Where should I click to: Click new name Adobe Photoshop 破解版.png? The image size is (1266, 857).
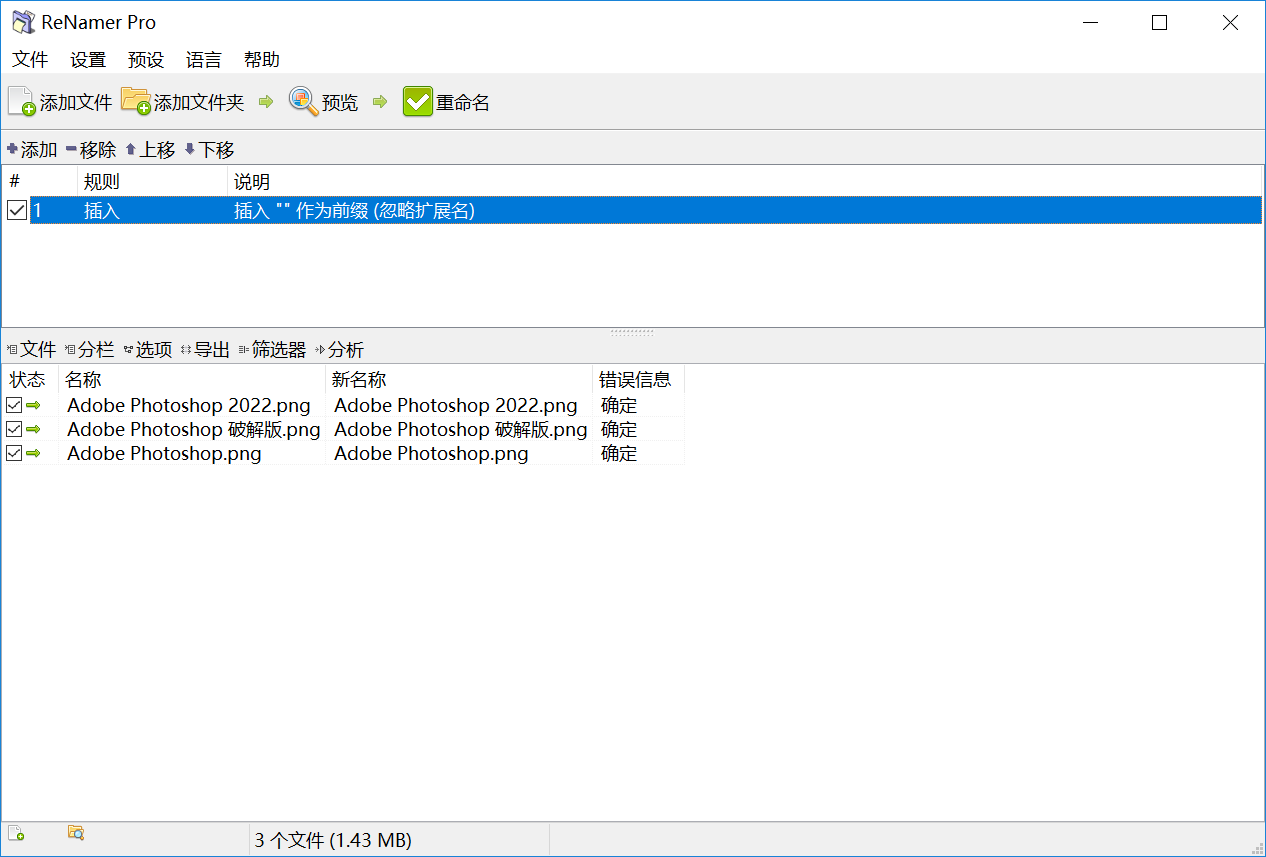[x=461, y=429]
